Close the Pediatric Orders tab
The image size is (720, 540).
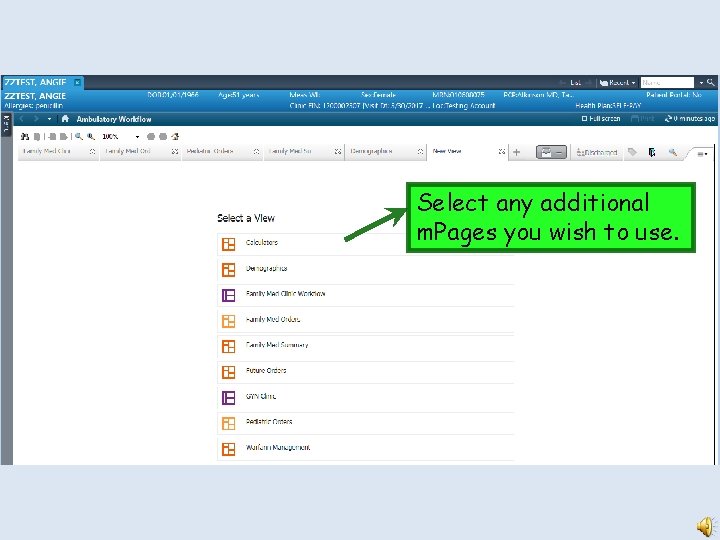[256, 152]
